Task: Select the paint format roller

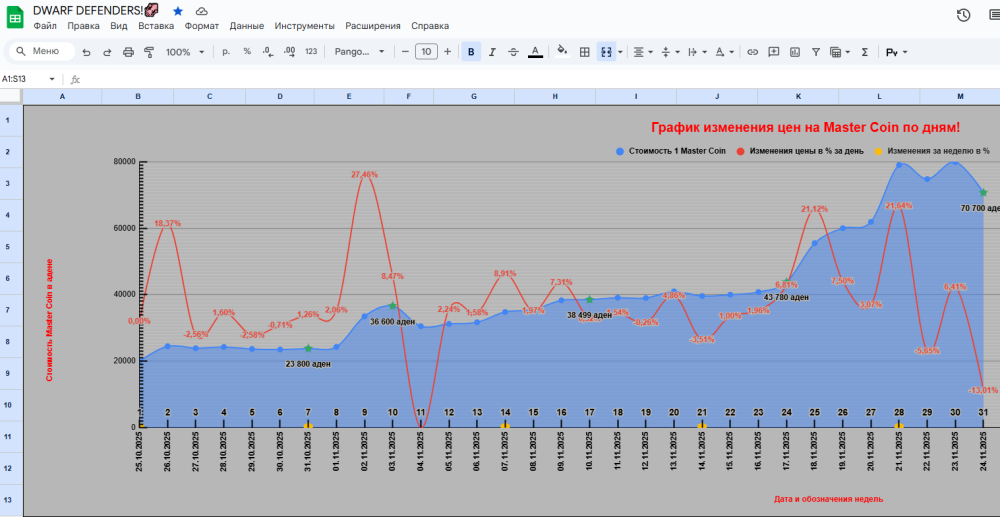Action: pyautogui.click(x=149, y=52)
